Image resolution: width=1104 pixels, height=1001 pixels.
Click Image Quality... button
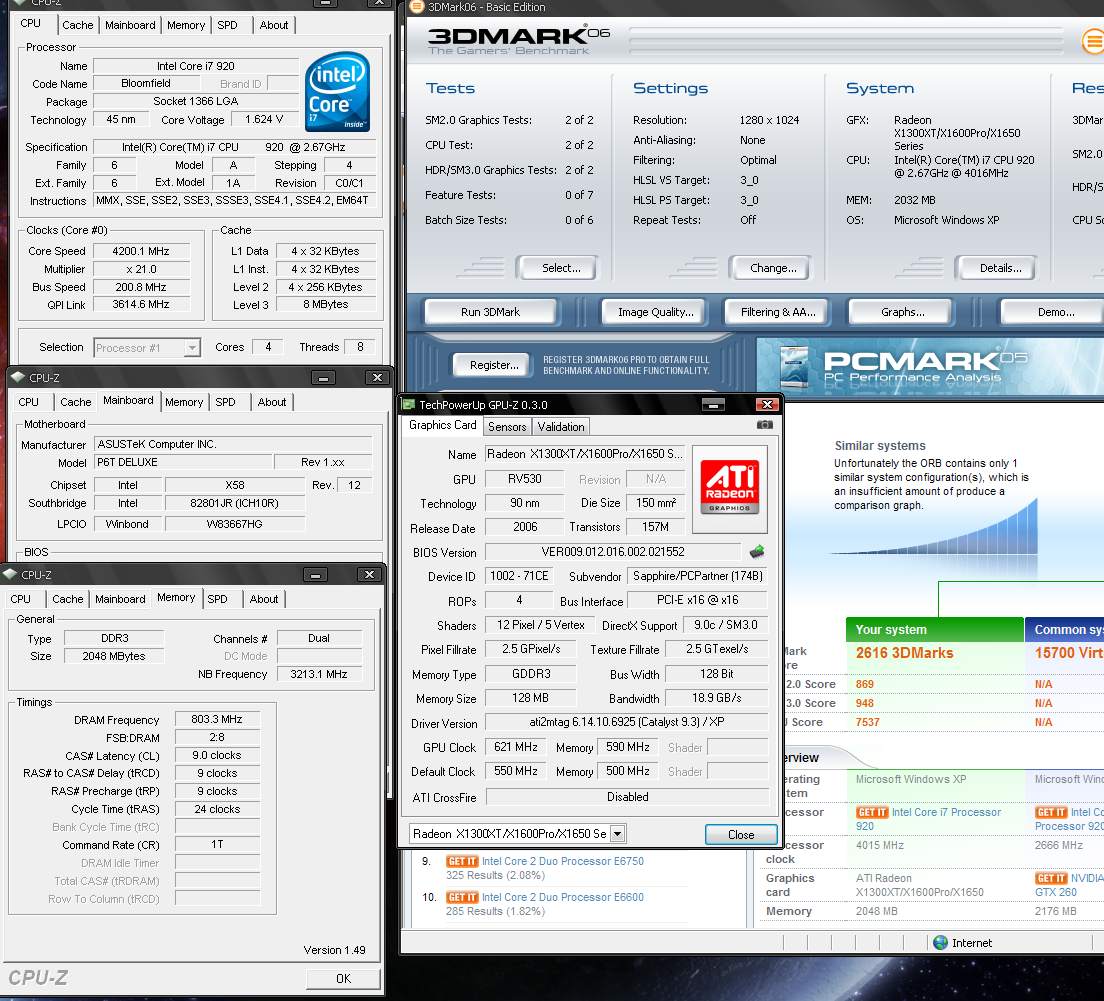coord(656,312)
